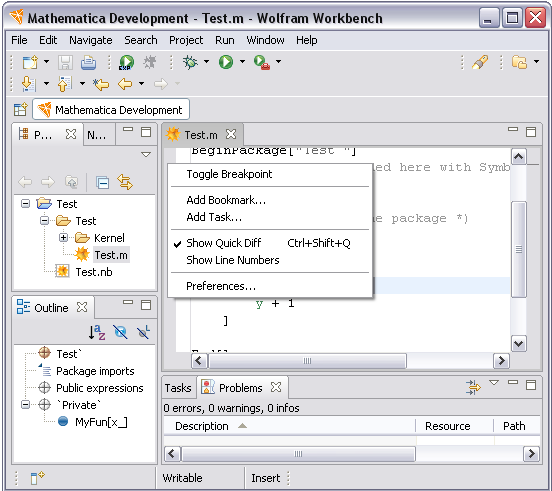Expand the Kernel folder
552x491 pixels.
point(63,238)
